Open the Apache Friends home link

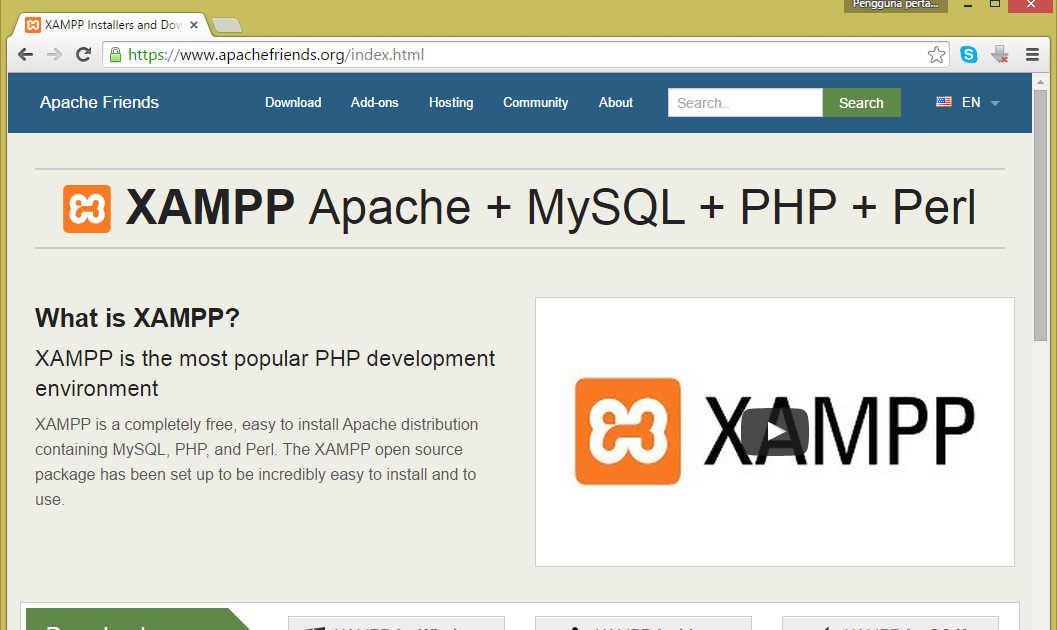(99, 102)
